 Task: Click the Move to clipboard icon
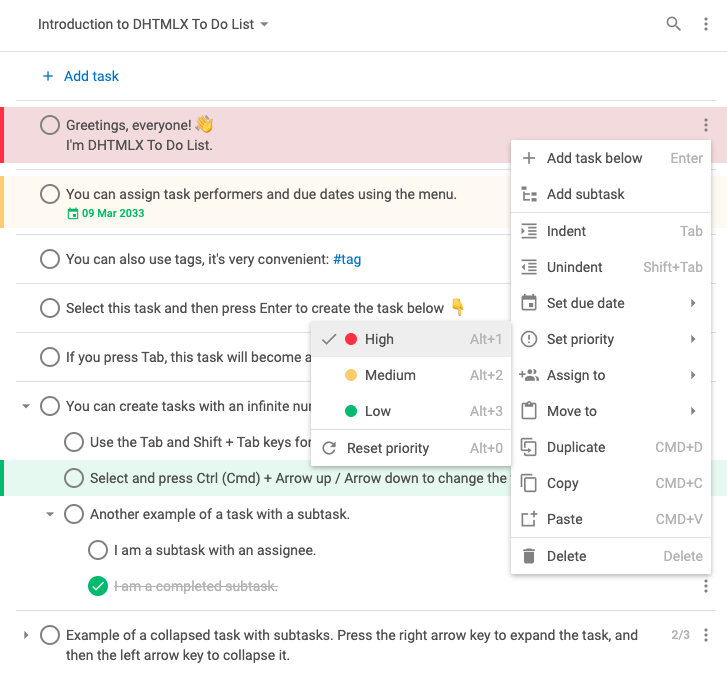tap(529, 411)
